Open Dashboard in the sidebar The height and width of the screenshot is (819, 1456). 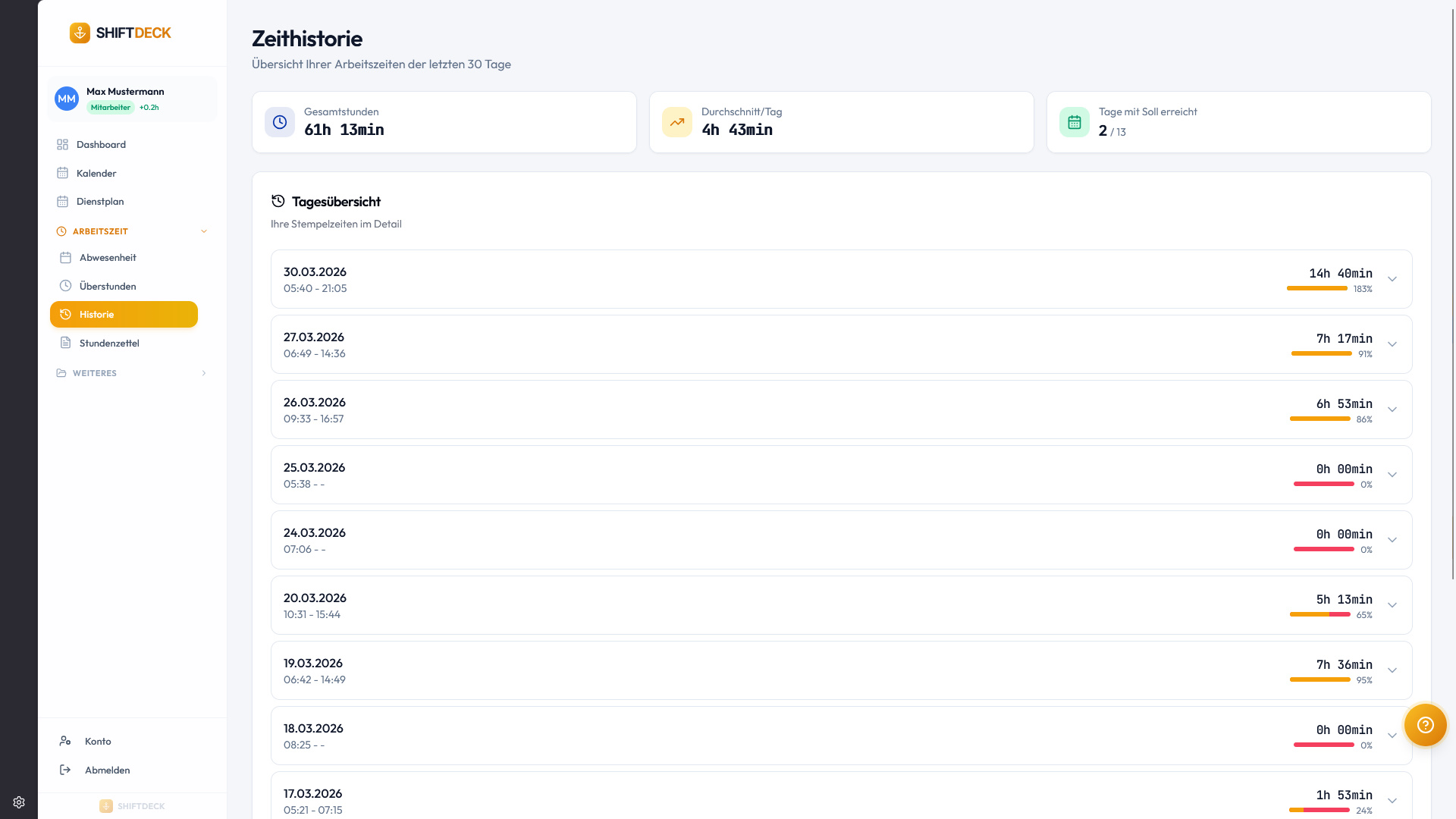(101, 145)
